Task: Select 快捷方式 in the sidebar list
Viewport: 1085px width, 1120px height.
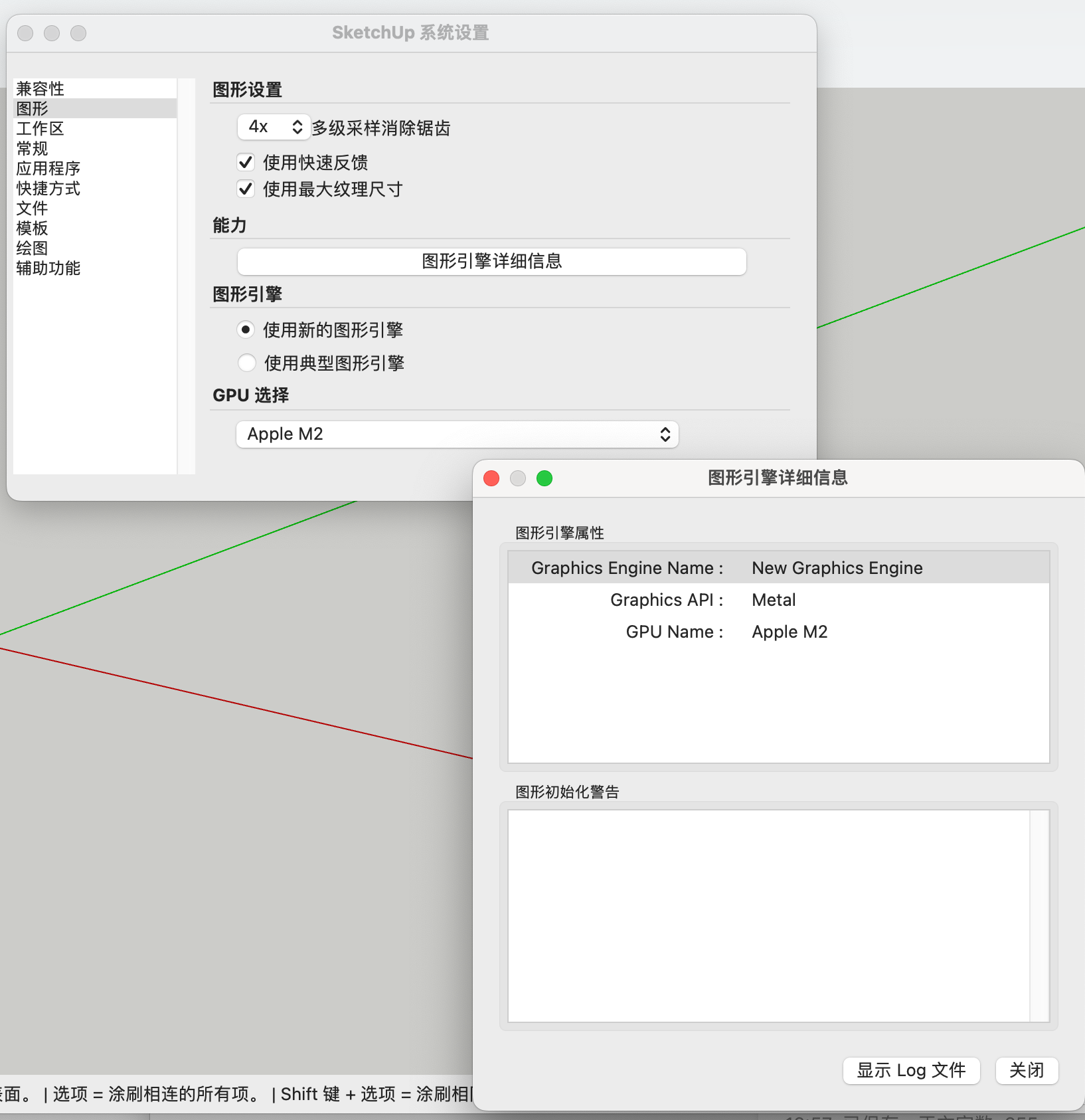Action: 48,189
